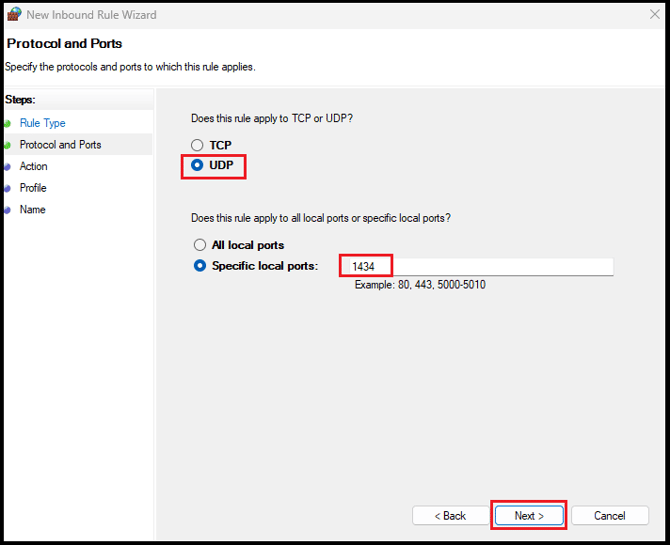The image size is (670, 545).
Task: Select Protocol and Ports step in sidebar
Action: click(60, 145)
